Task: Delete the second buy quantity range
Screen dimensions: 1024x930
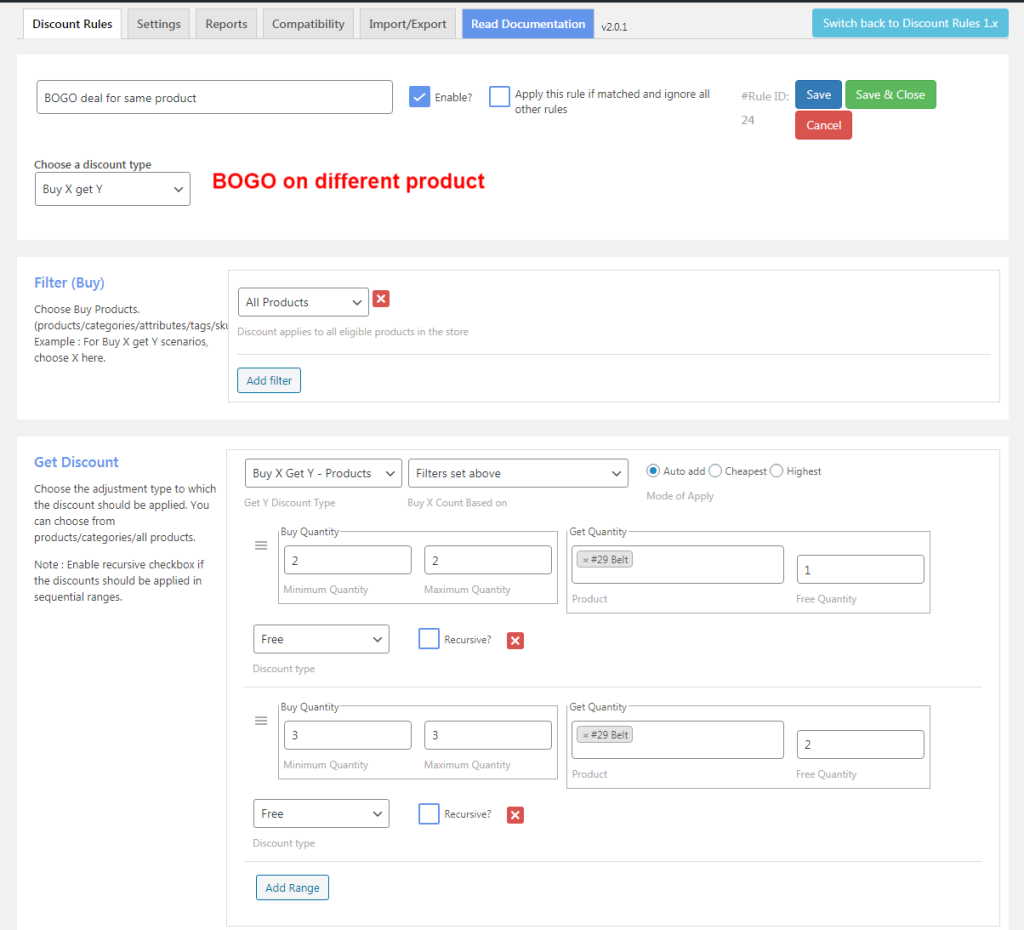Action: coord(515,815)
